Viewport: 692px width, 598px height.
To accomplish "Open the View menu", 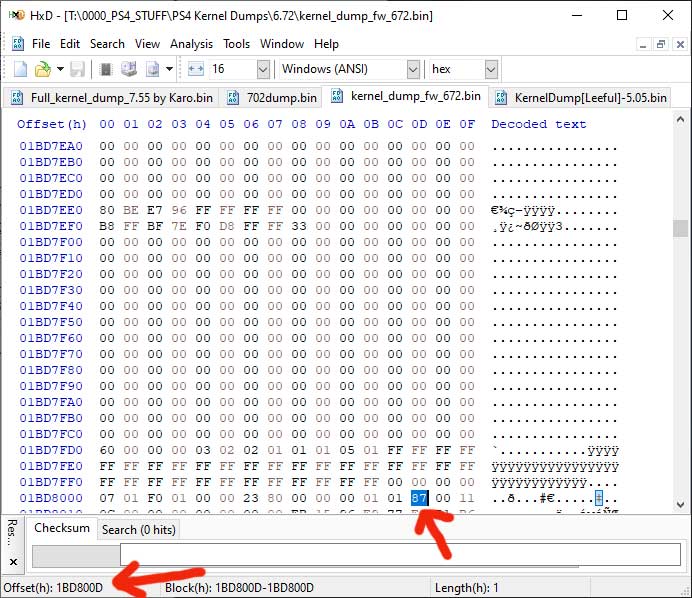I will pos(147,44).
